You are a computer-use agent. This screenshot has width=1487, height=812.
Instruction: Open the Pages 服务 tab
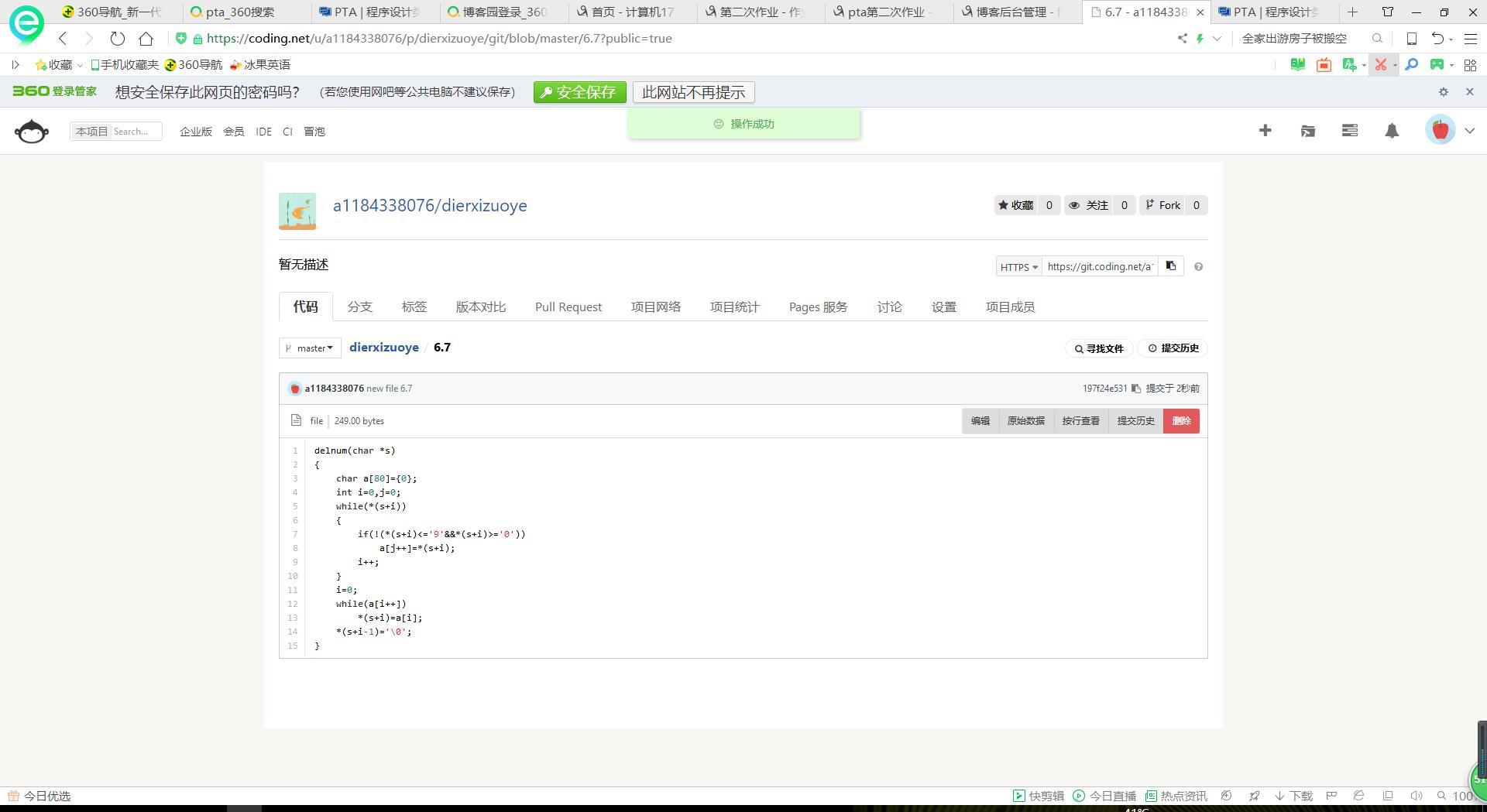pyautogui.click(x=818, y=307)
